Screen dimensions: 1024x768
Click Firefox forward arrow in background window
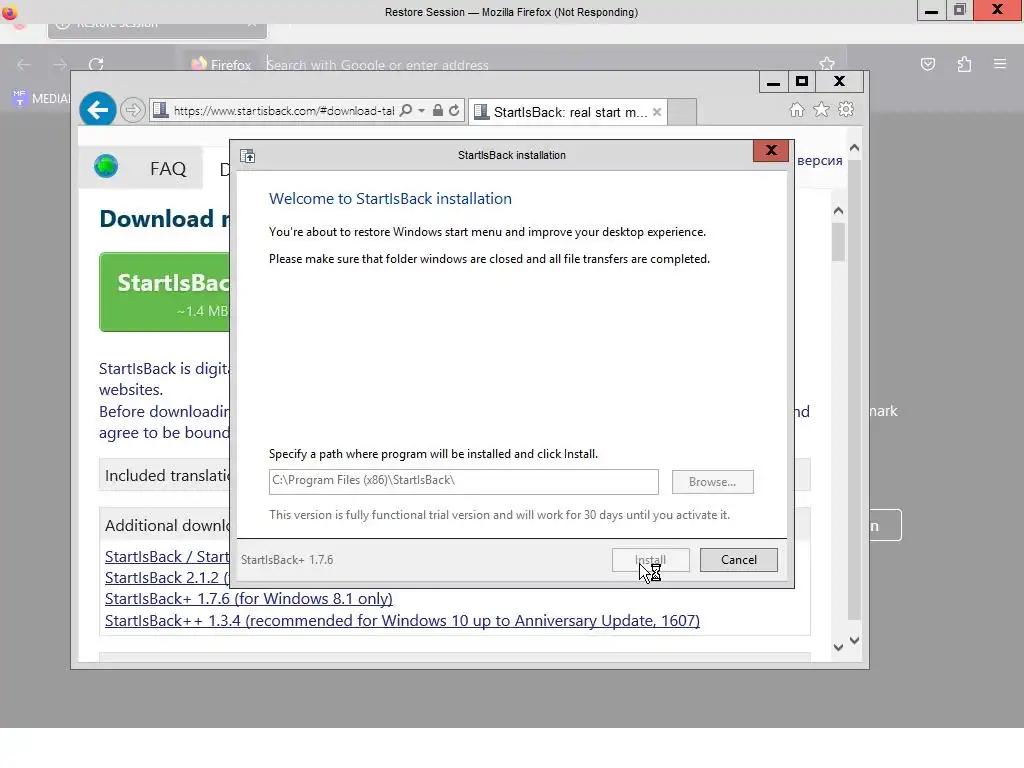tap(60, 64)
